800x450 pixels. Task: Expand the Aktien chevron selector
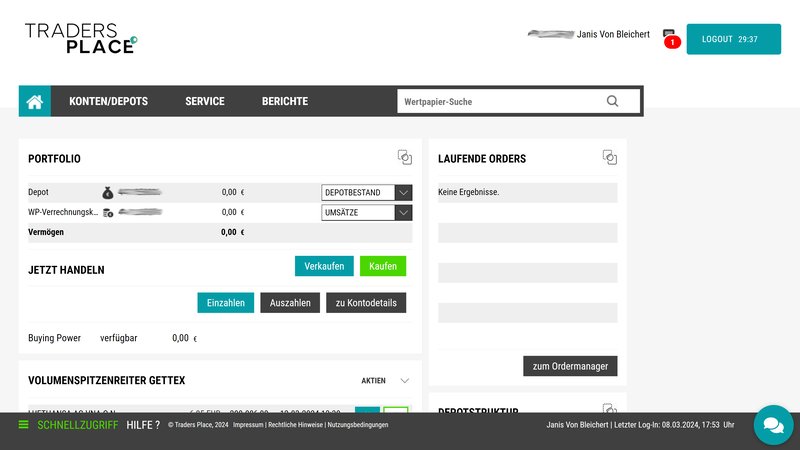[x=404, y=381]
